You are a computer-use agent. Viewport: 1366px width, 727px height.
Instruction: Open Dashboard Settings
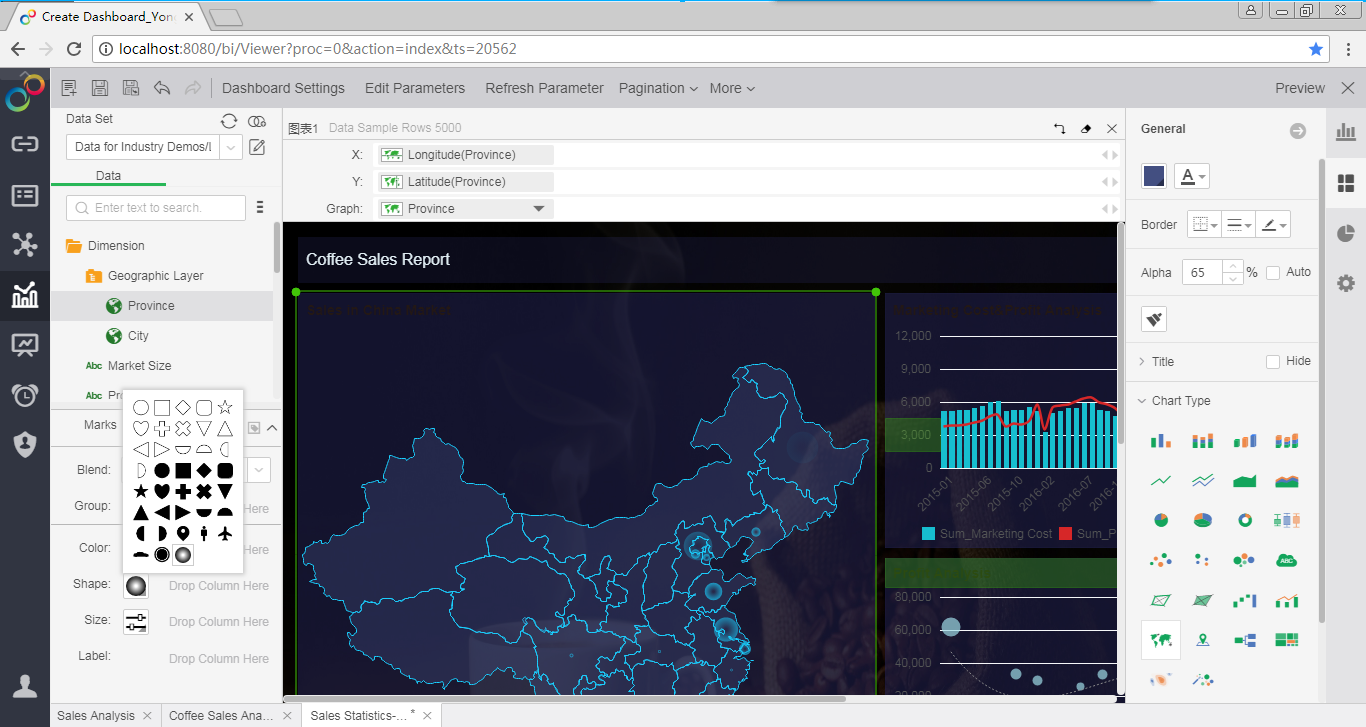[283, 88]
